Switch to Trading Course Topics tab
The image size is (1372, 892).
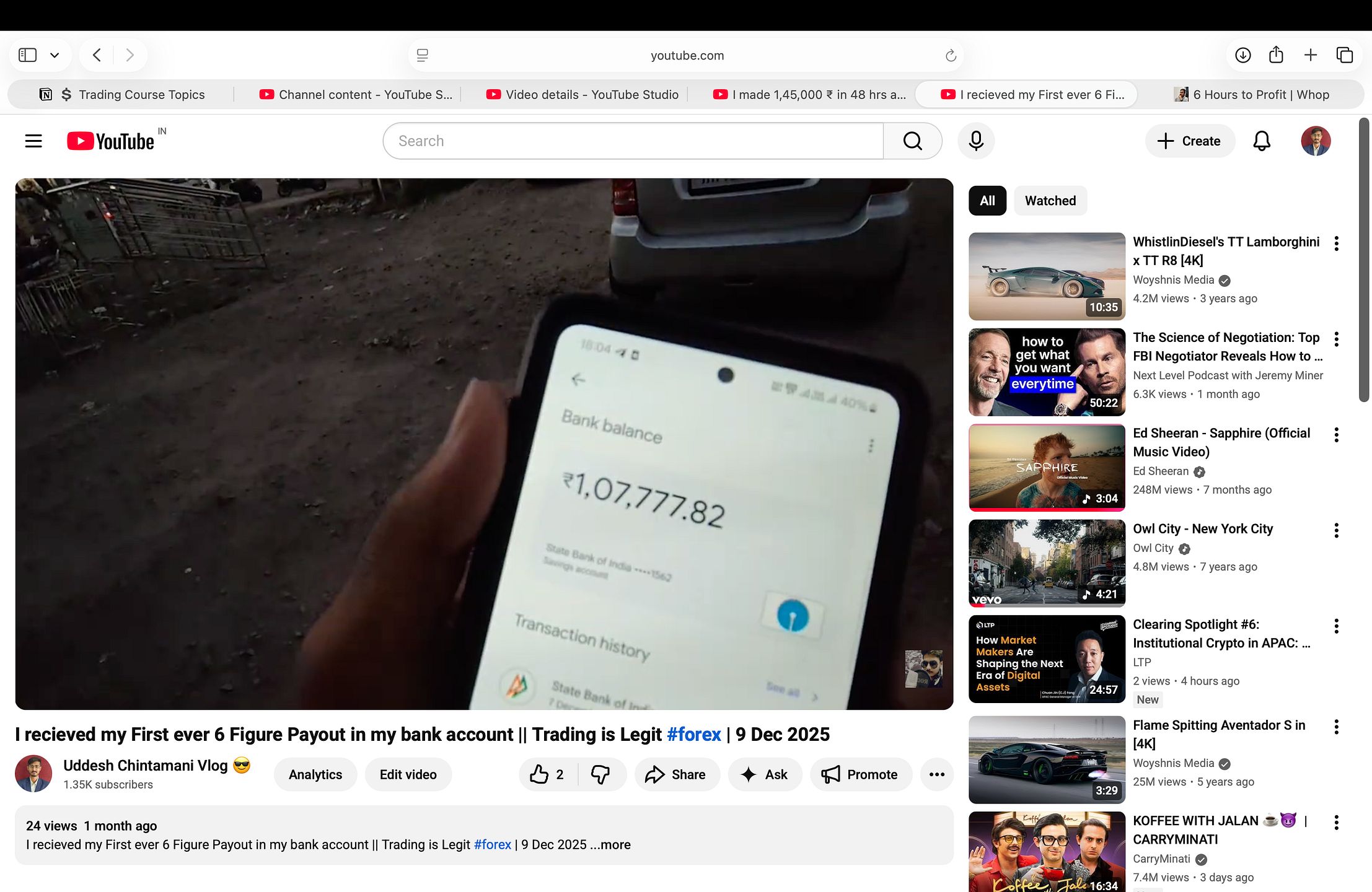(x=123, y=95)
